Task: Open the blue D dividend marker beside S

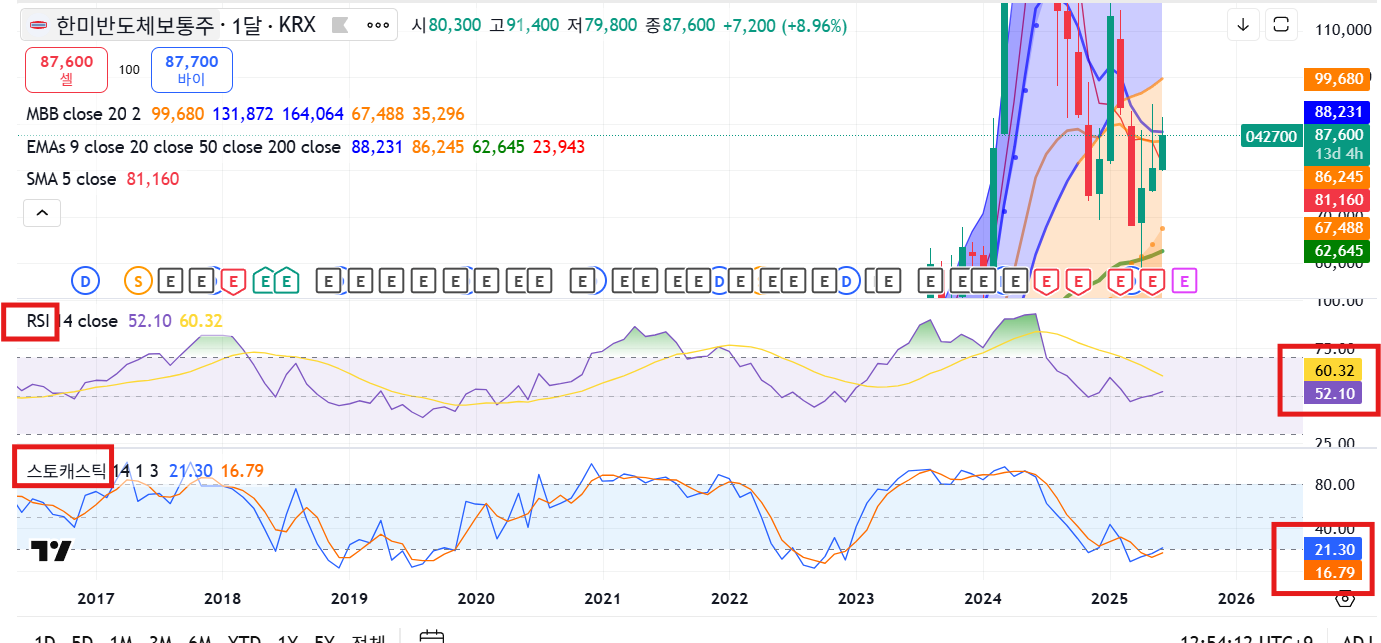Action: point(85,282)
